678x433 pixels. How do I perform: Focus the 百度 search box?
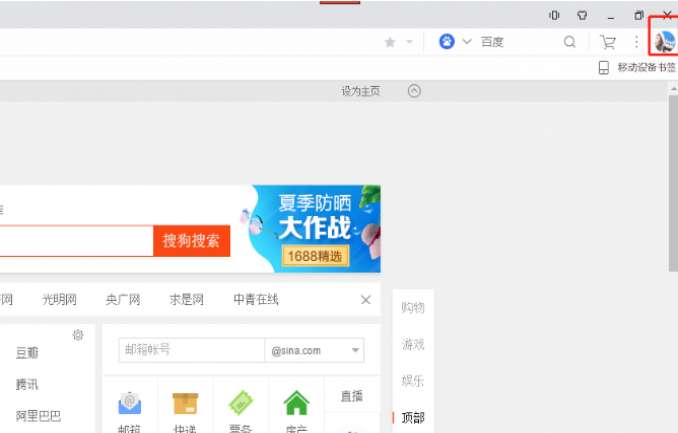click(x=519, y=42)
